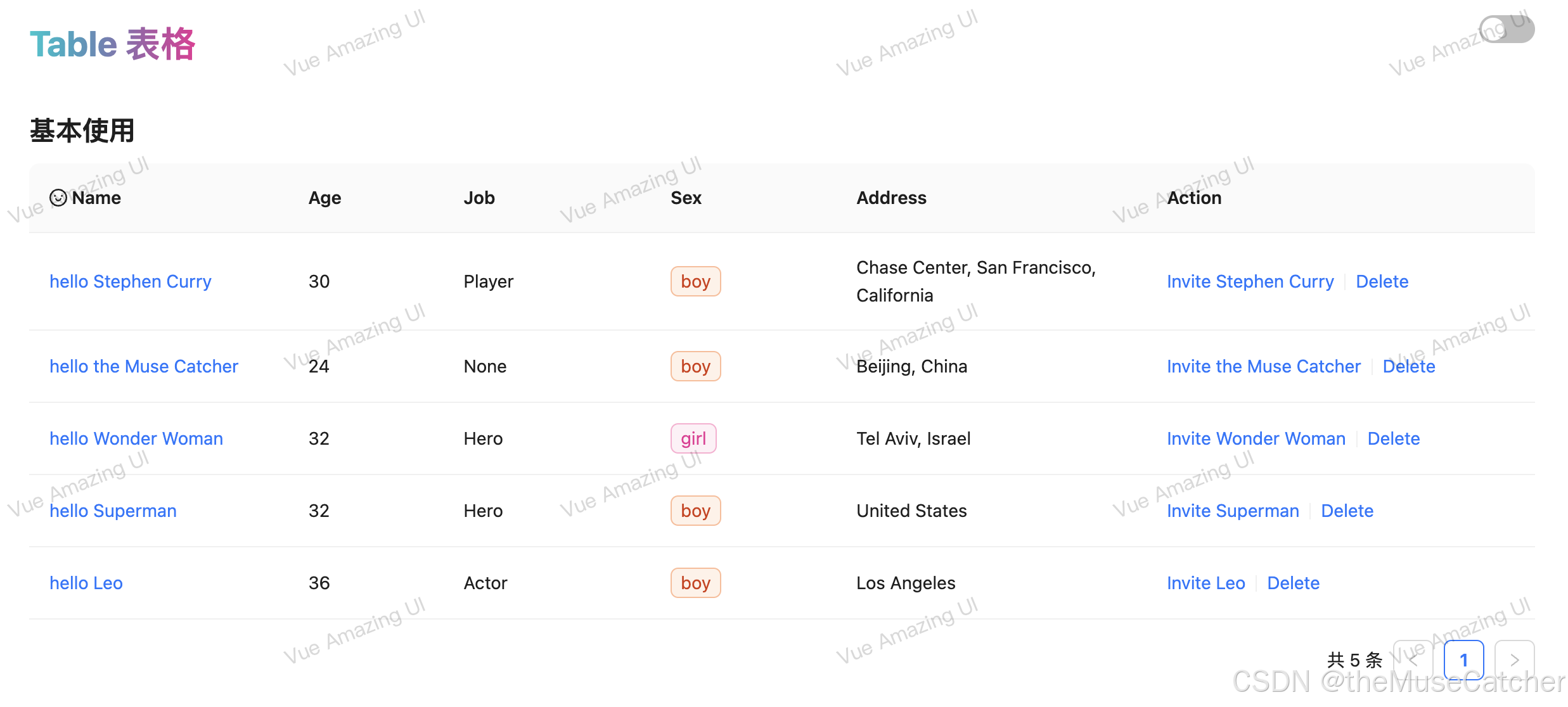Click "Delete" in the hello Leo row

coord(1293,583)
